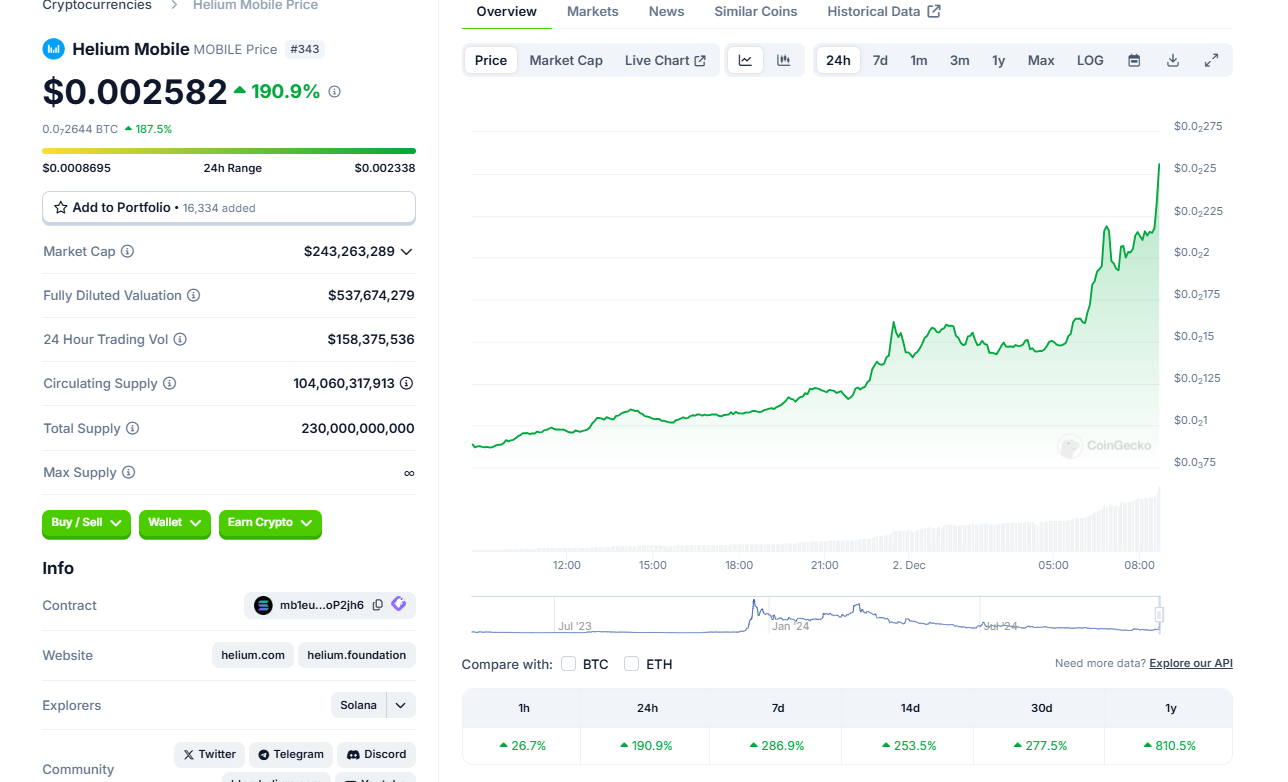The image size is (1288, 782).
Task: Open the Historical Data tab
Action: (x=883, y=12)
